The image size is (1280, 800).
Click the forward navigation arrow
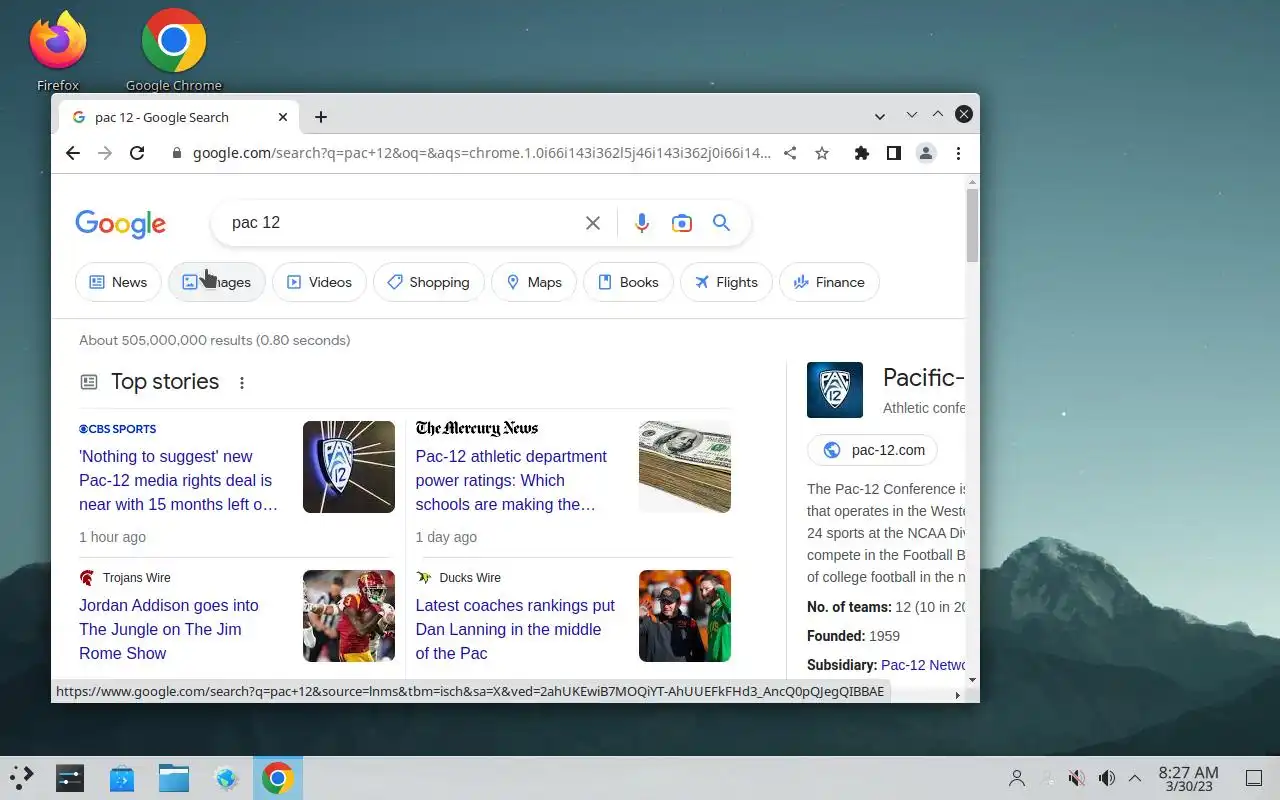(x=105, y=153)
